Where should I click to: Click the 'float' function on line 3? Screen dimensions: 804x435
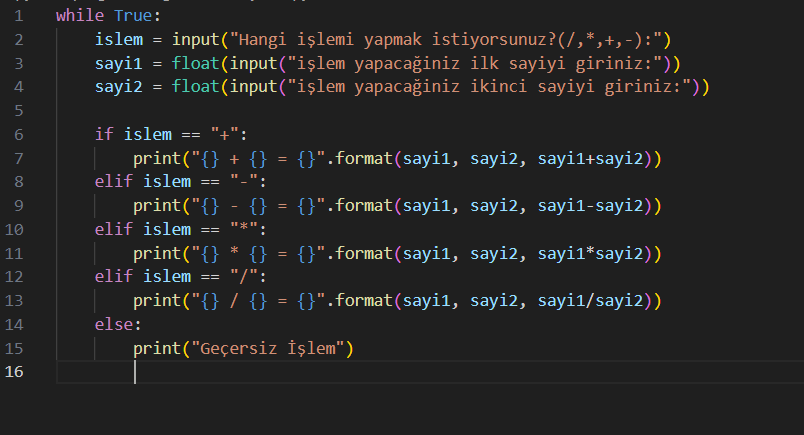(195, 63)
